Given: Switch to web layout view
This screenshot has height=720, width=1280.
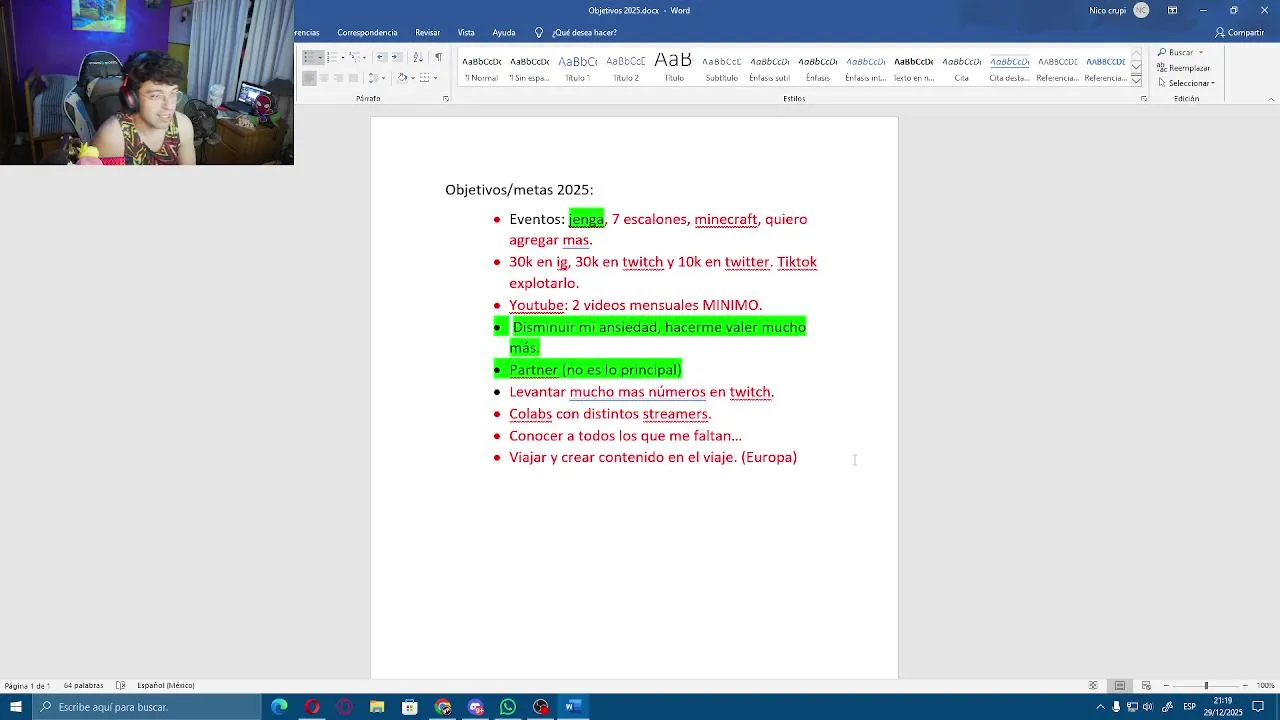Looking at the screenshot, I should click(x=1147, y=685).
